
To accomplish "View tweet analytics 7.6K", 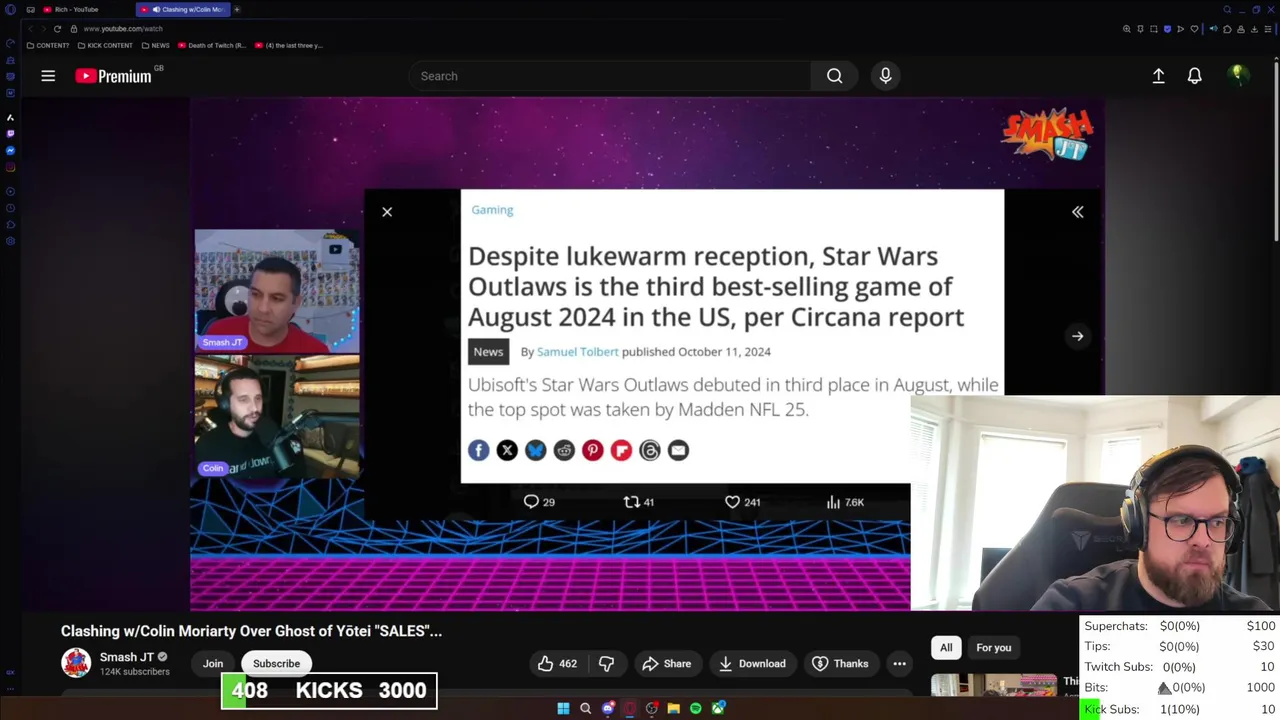I will click(845, 502).
